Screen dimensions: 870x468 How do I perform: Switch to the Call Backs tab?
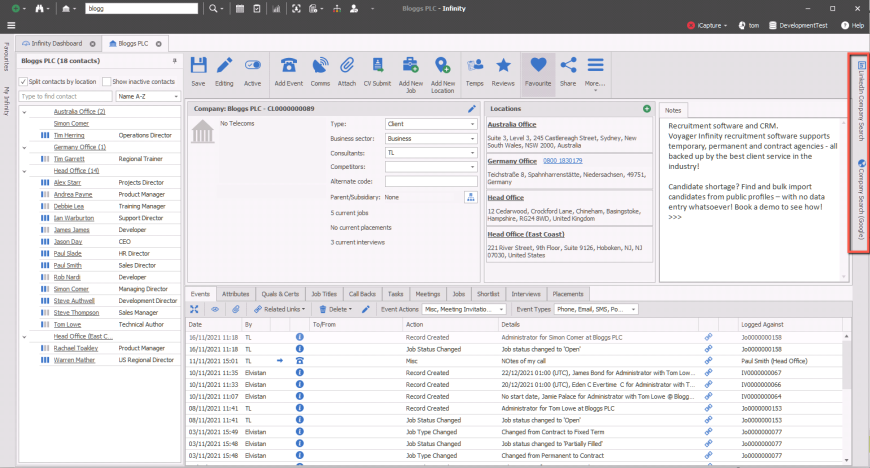tap(362, 294)
